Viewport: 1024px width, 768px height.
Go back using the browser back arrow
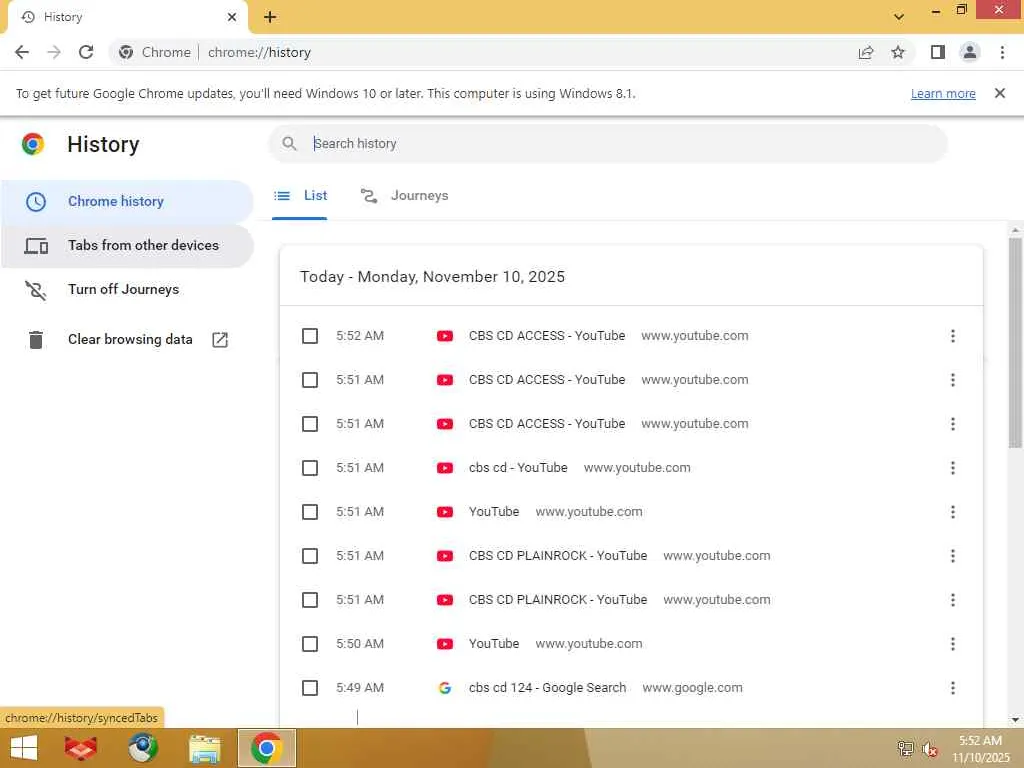[x=22, y=52]
